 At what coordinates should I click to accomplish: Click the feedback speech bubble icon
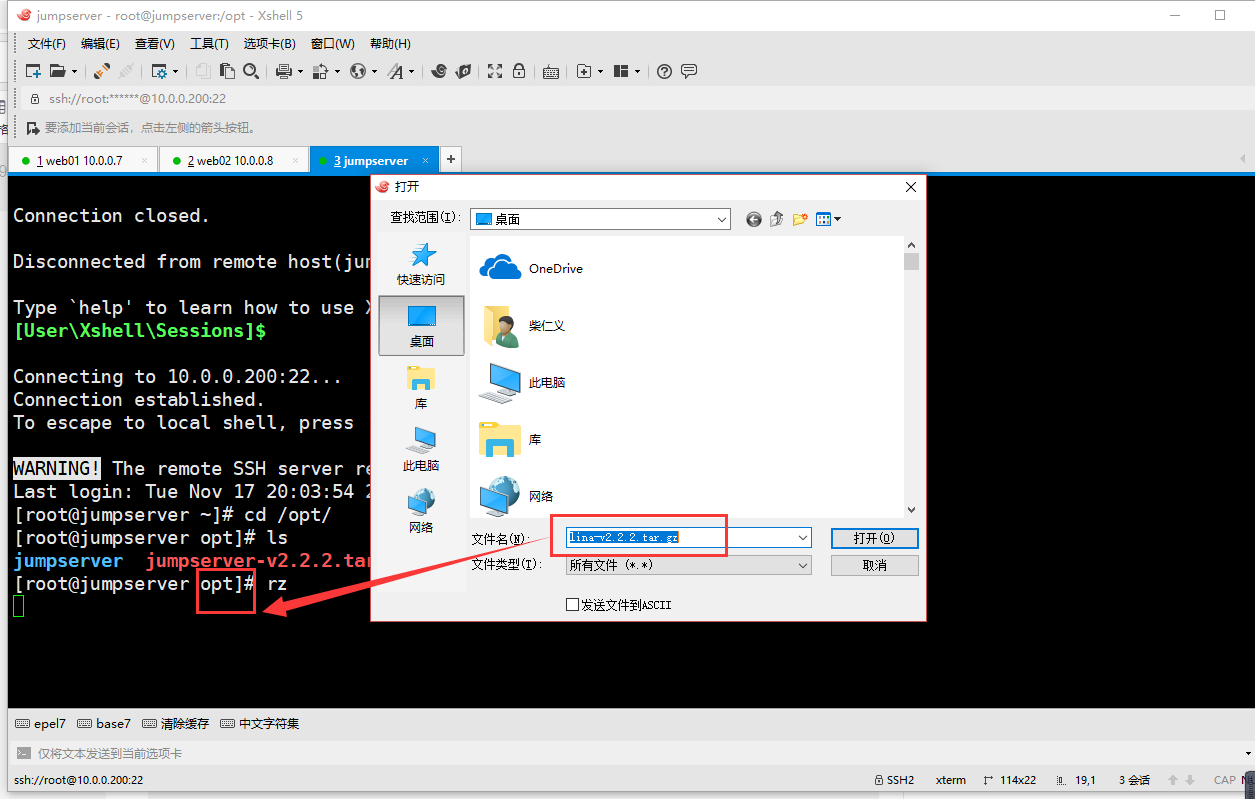(x=688, y=71)
